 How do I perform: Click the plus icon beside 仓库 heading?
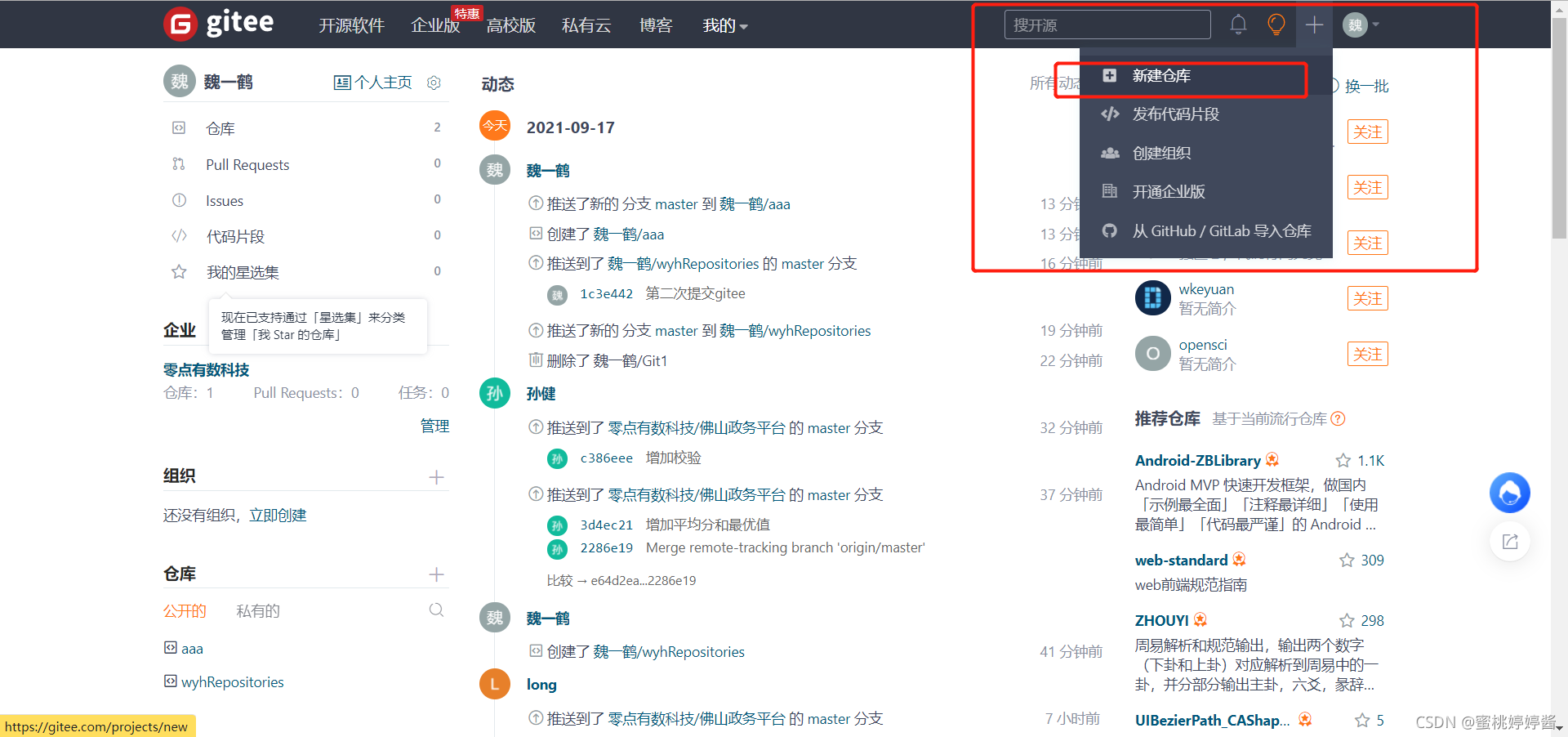437,574
